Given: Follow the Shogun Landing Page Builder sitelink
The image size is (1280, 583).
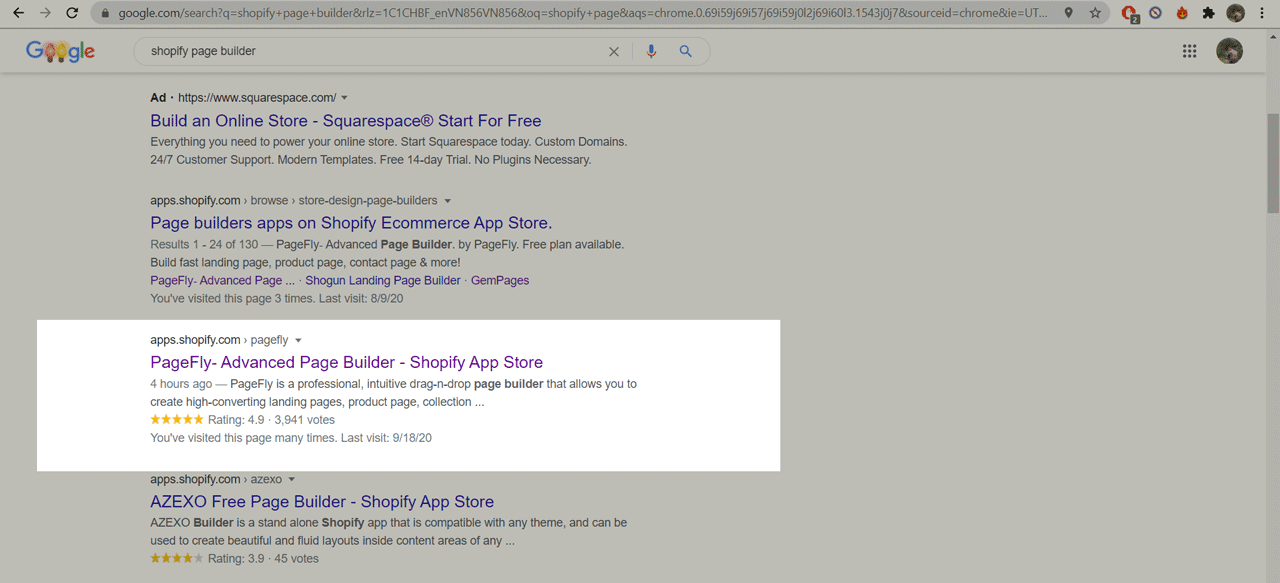Looking at the screenshot, I should click(382, 281).
